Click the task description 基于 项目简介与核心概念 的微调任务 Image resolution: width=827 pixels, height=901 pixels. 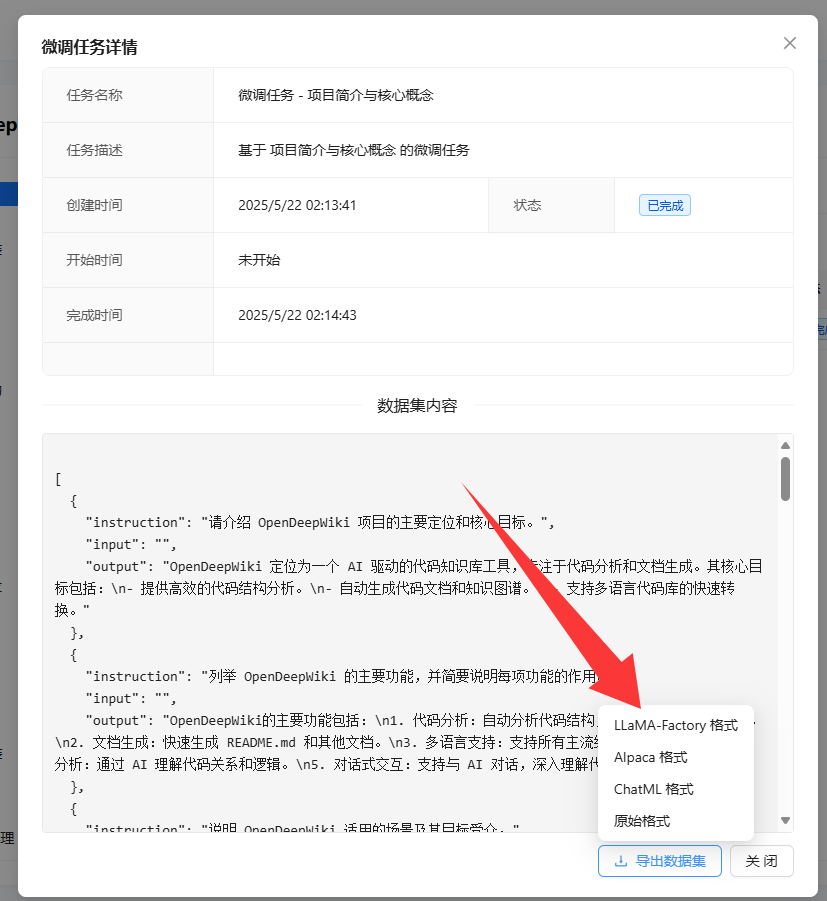(x=353, y=151)
